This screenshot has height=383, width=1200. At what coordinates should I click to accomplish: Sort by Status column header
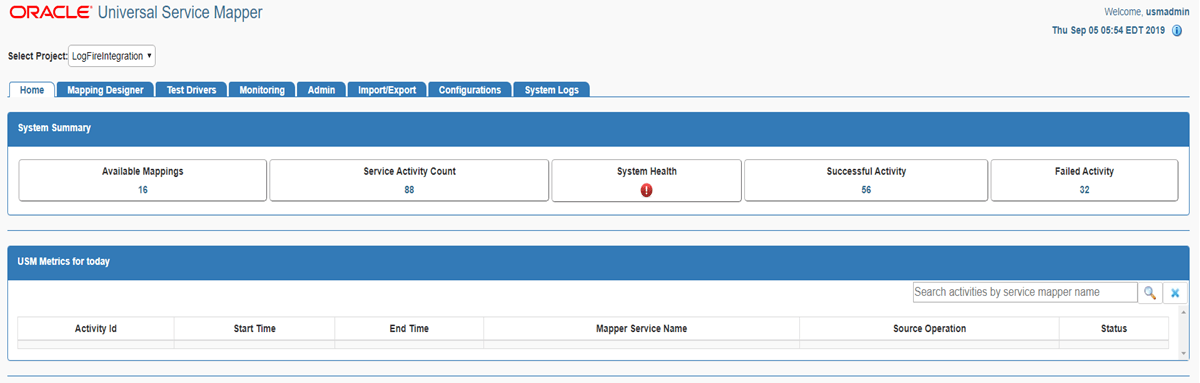(1114, 328)
